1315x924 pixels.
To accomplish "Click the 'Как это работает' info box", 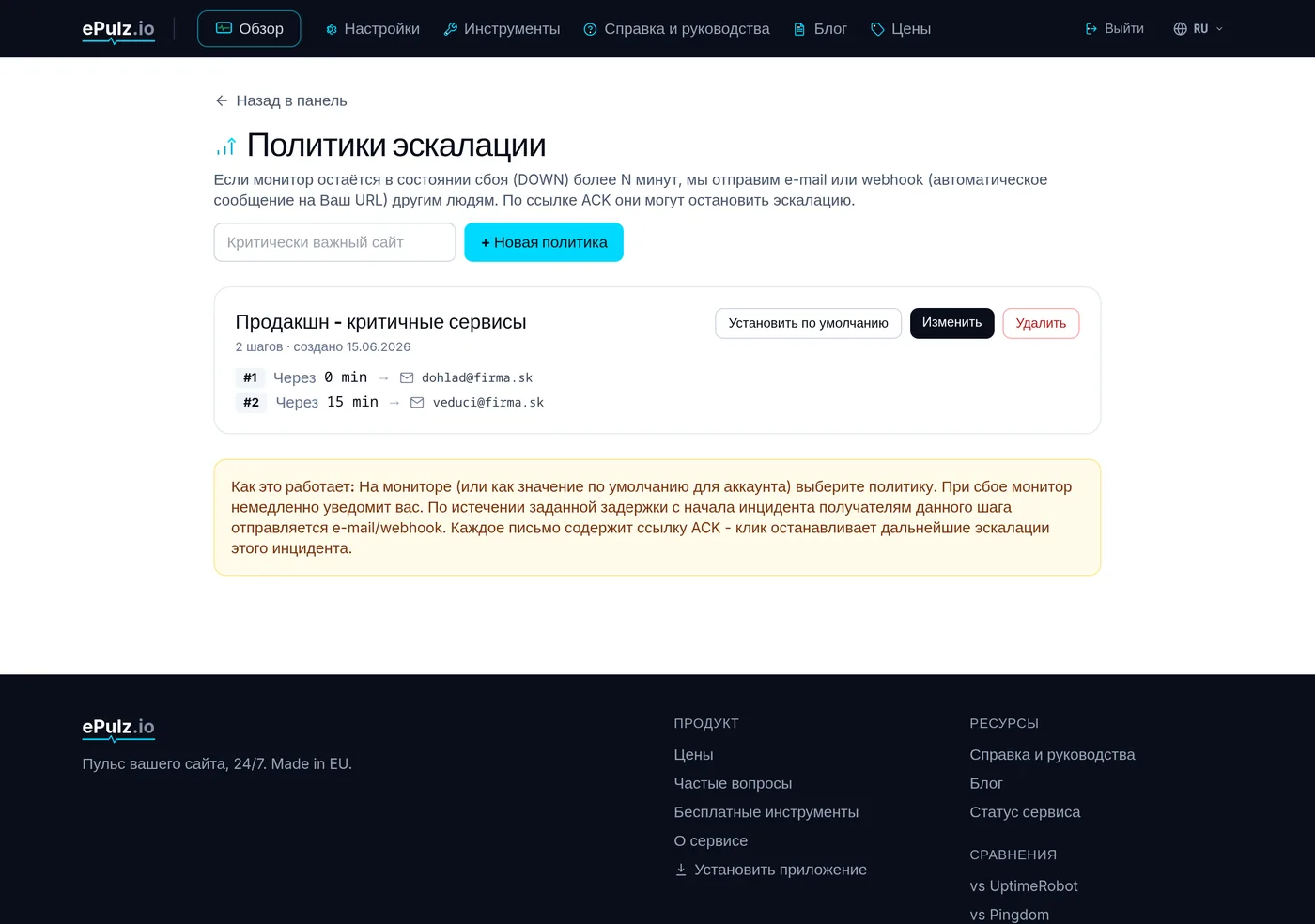I will 657,517.
